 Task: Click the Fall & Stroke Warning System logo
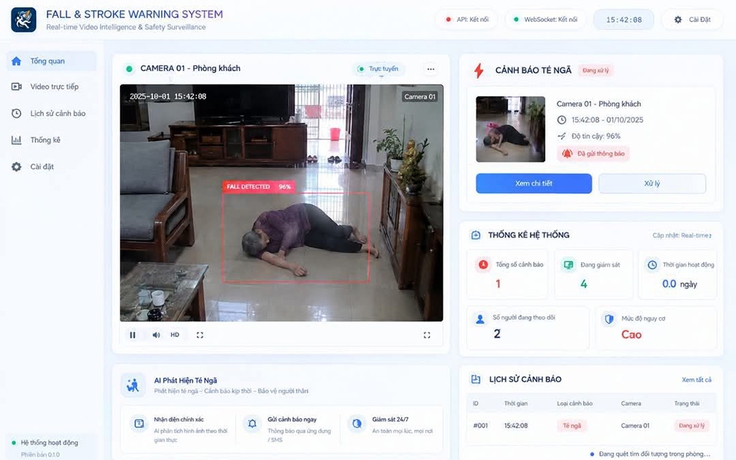(x=23, y=20)
